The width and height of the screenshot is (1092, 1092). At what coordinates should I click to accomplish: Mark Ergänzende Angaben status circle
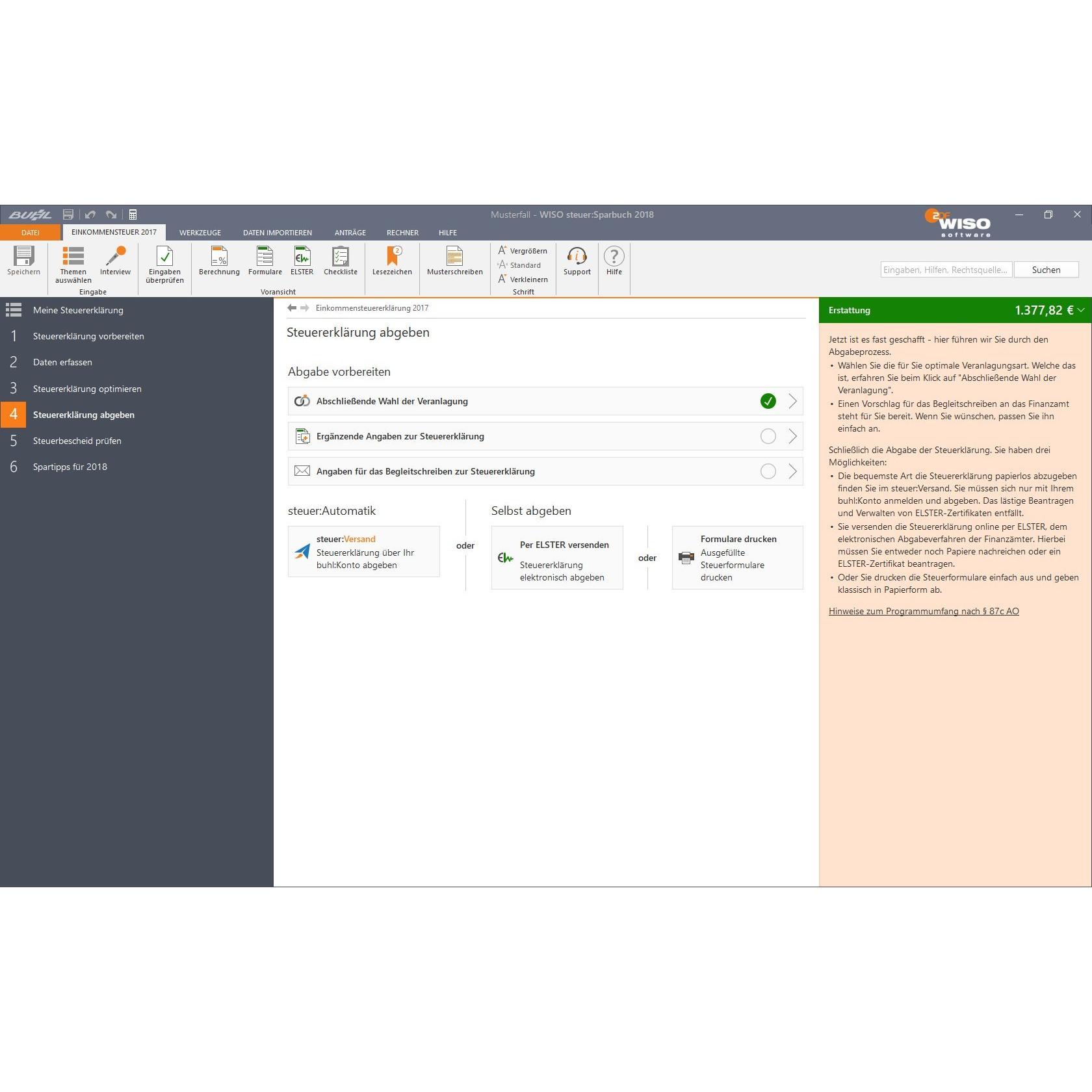click(x=768, y=436)
